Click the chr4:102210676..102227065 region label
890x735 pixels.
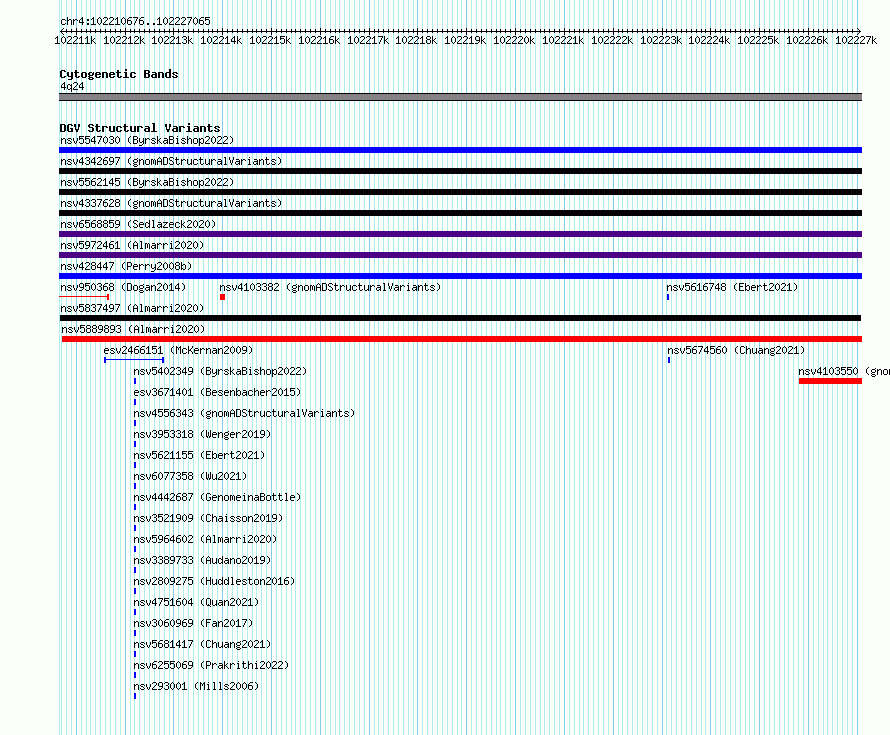pos(135,22)
